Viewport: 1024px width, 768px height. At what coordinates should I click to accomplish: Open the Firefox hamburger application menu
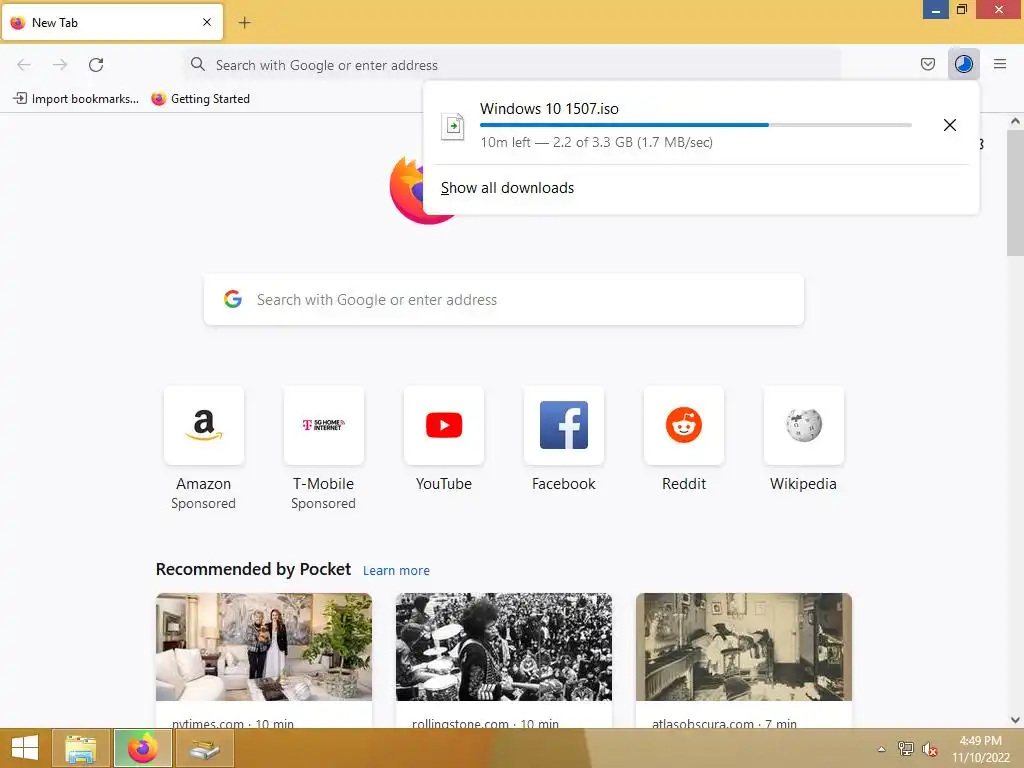coord(999,64)
